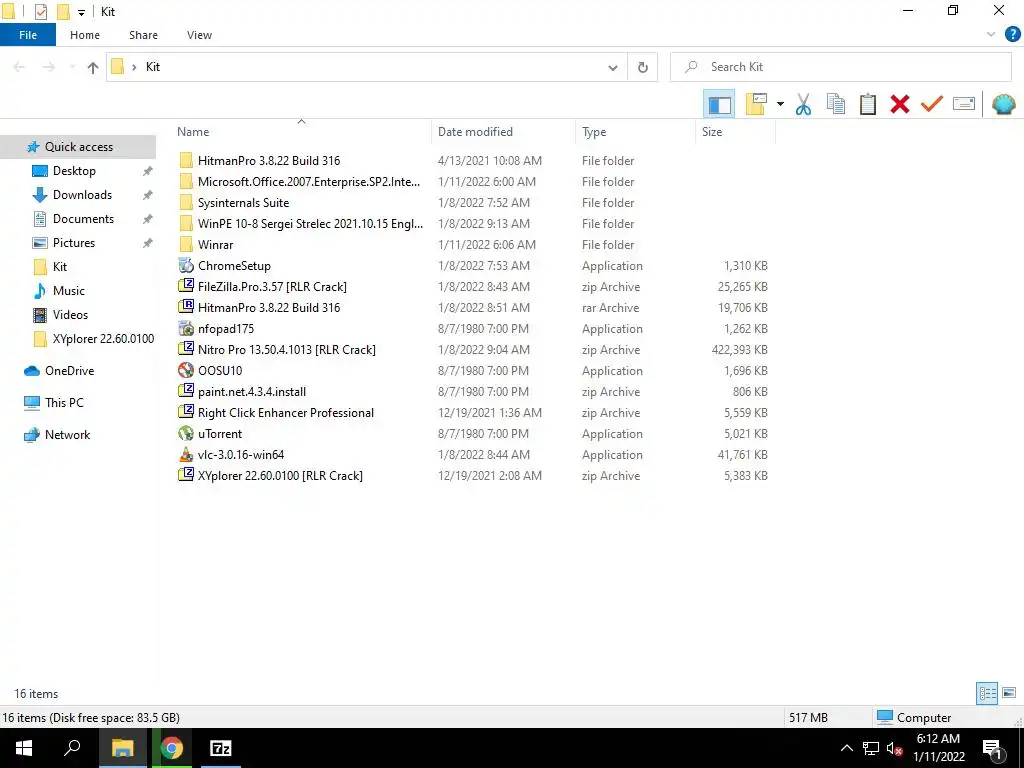Select the Sysinternals Suite folder
1024x768 pixels.
click(243, 203)
